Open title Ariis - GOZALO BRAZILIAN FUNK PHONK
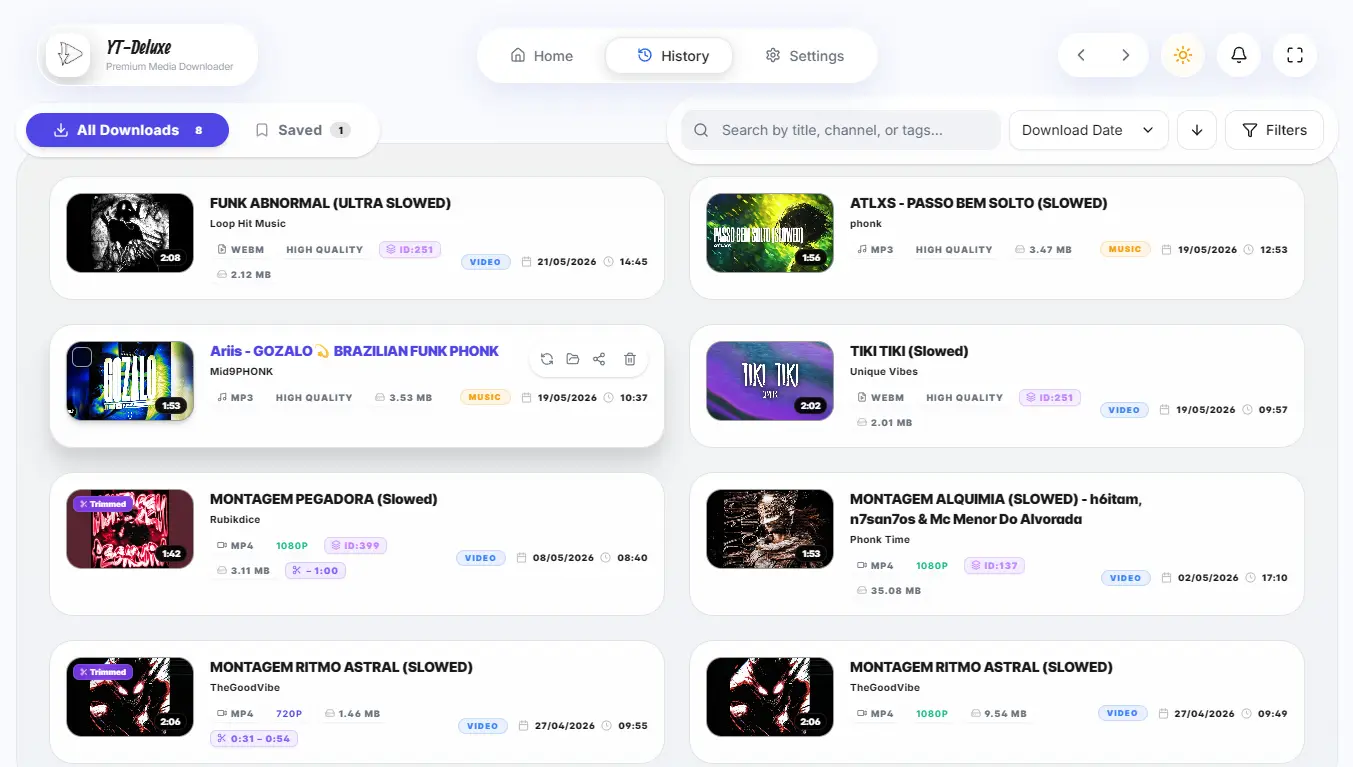 click(x=354, y=351)
